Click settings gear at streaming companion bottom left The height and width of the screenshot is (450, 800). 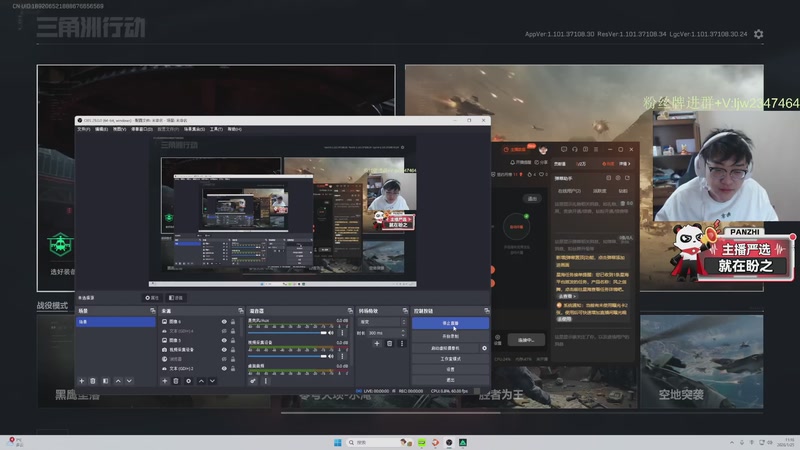click(497, 338)
